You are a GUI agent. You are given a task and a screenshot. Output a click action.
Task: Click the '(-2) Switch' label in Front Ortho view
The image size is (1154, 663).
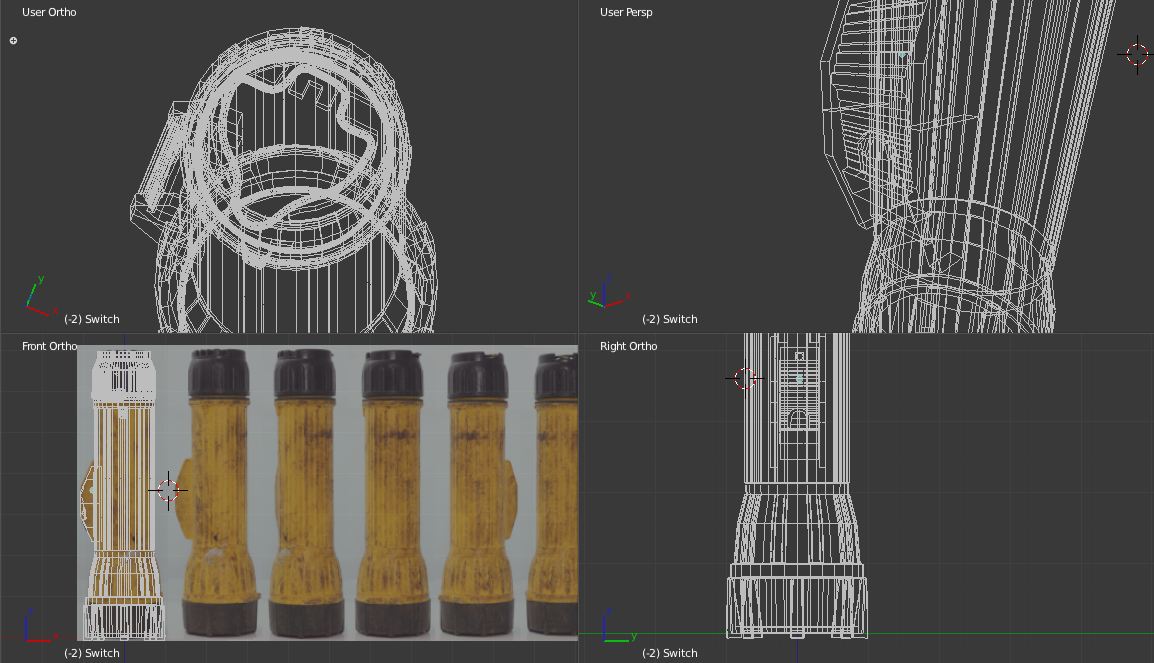point(91,653)
